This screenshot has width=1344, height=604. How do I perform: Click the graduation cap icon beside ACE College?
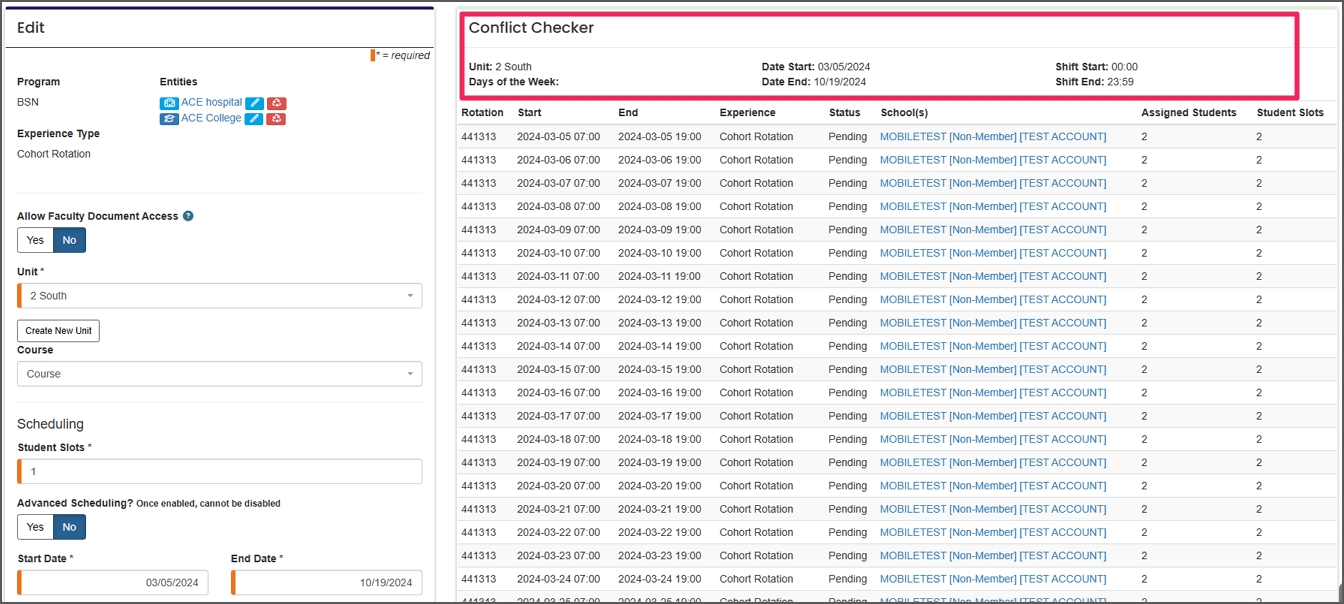pos(169,117)
